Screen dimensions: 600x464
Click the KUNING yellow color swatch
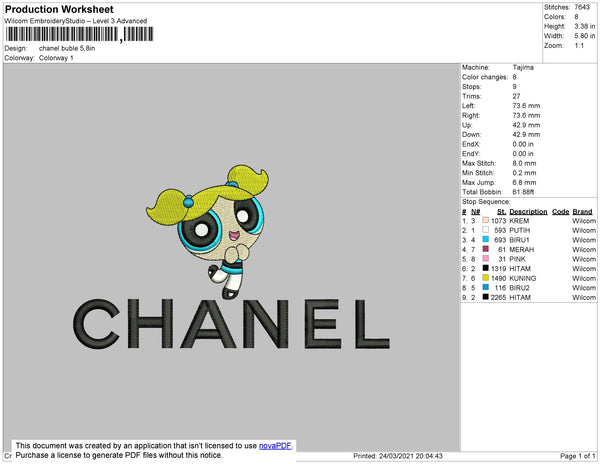(x=486, y=278)
